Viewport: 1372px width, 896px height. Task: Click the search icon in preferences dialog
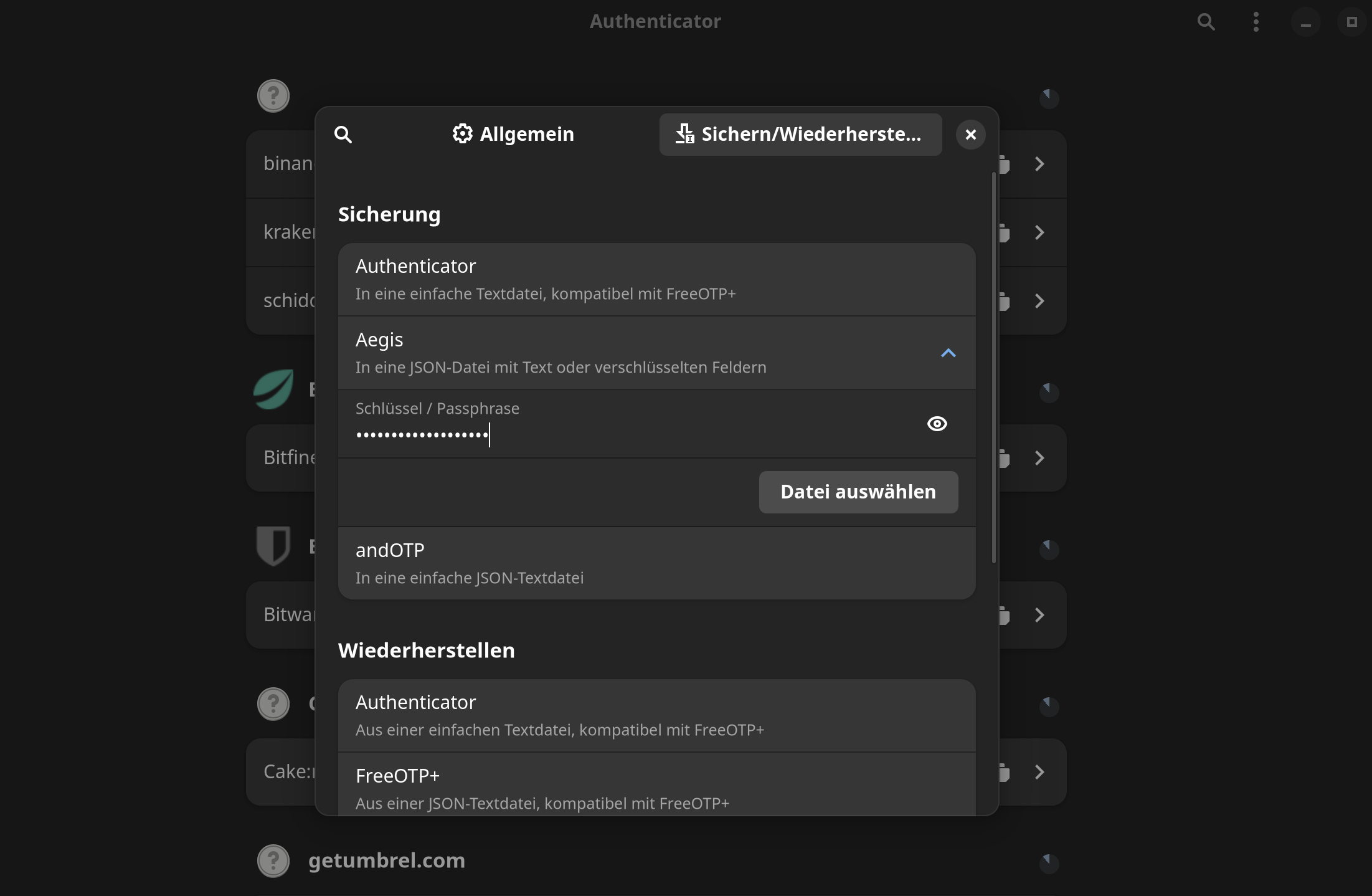(x=343, y=135)
